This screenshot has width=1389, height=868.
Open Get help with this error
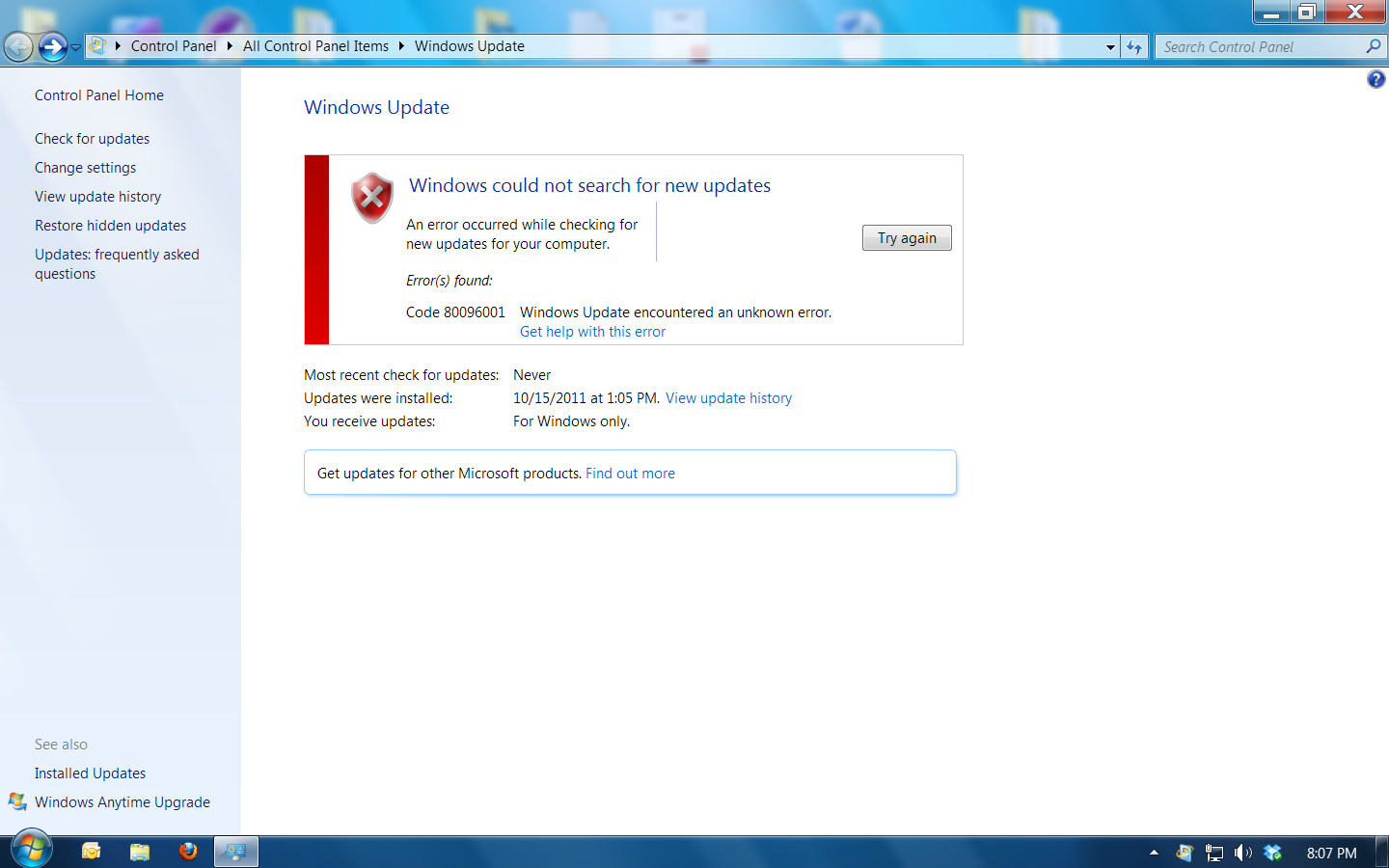(592, 331)
